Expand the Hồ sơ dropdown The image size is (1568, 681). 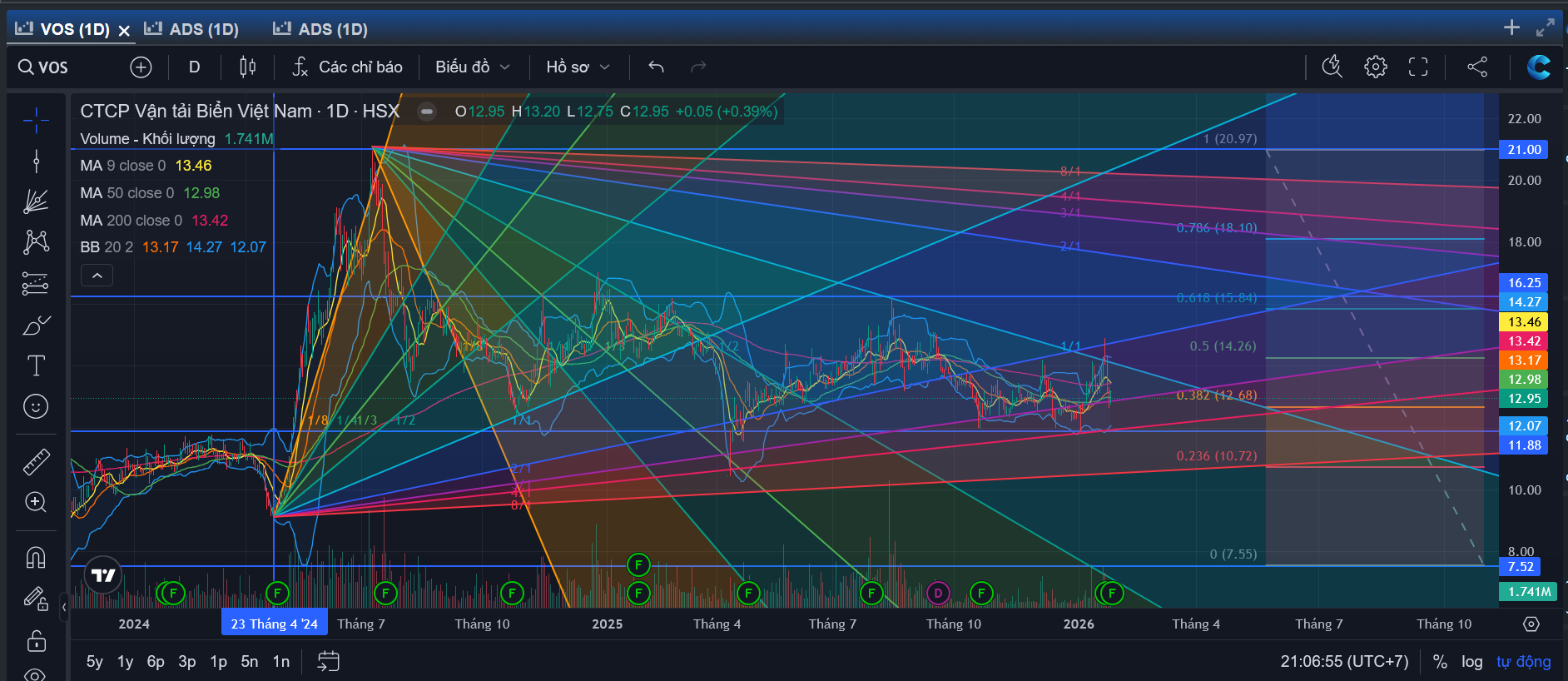coord(578,67)
